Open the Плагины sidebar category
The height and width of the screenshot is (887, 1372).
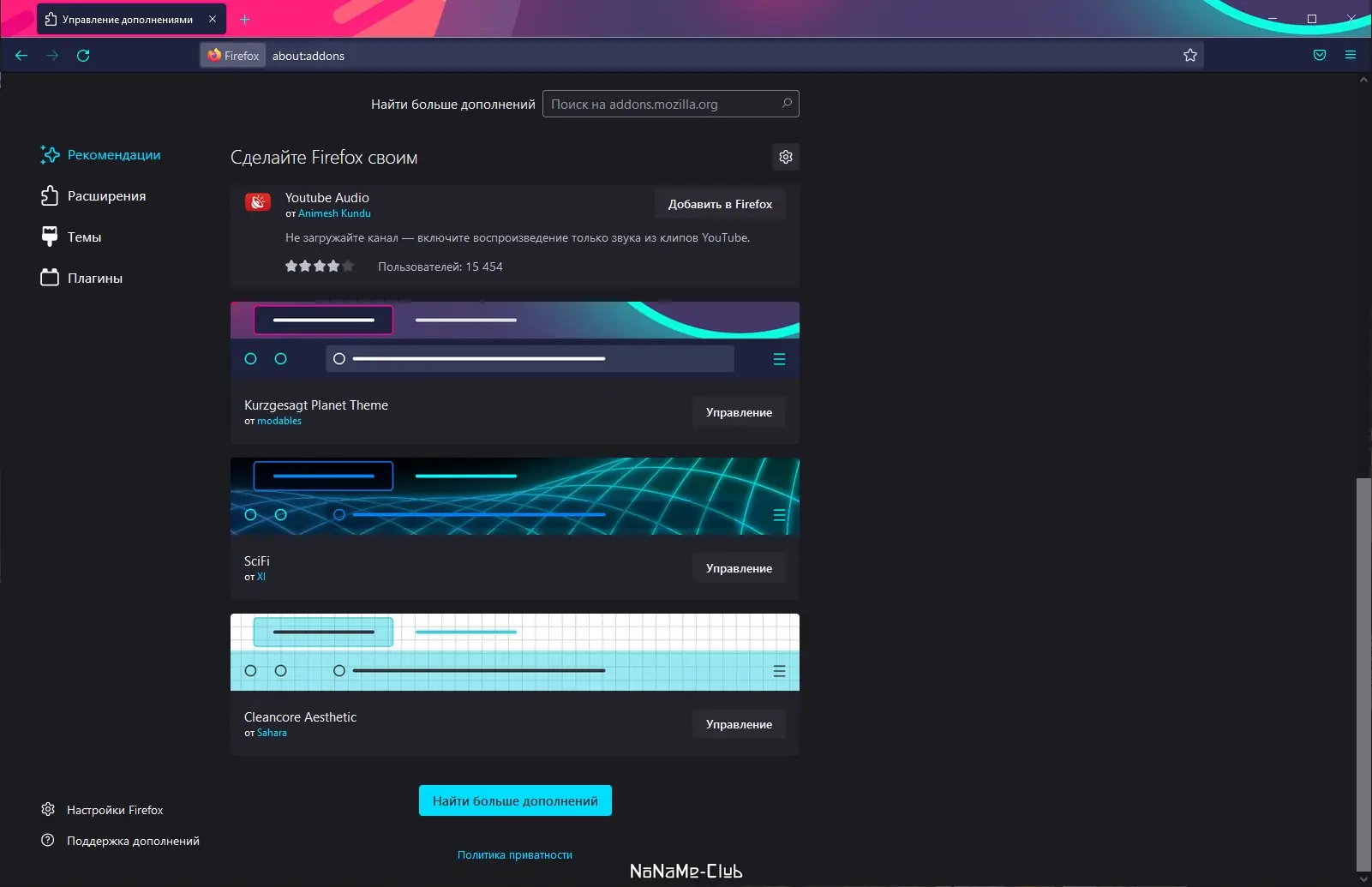(x=81, y=279)
